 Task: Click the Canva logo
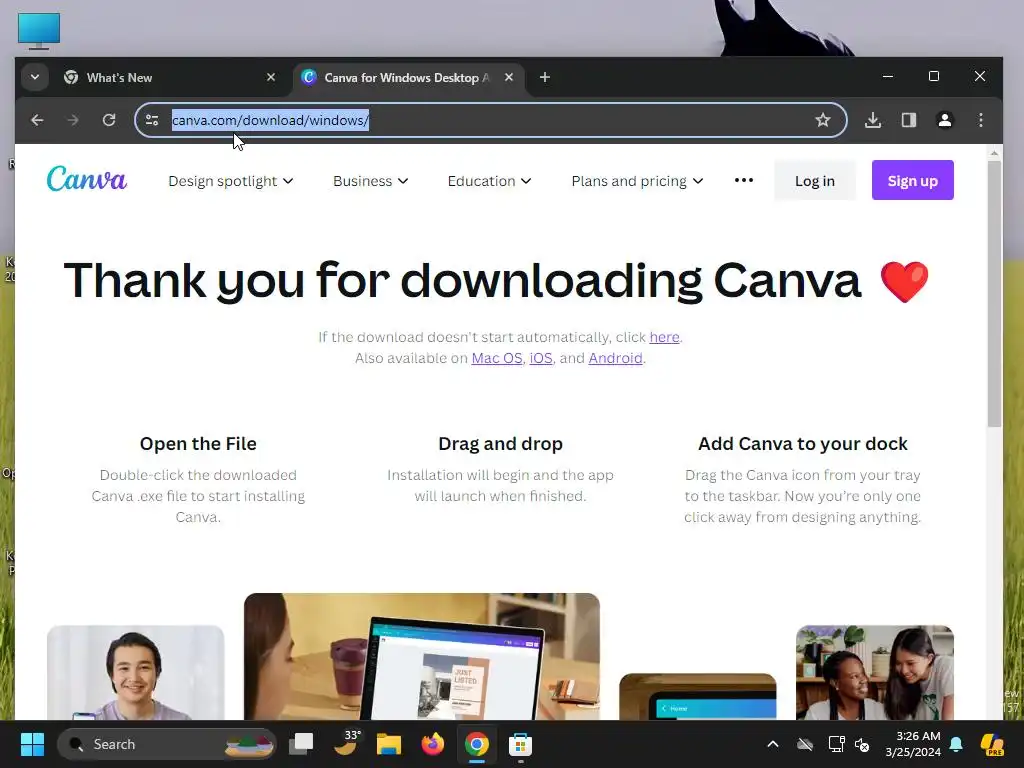coord(87,179)
